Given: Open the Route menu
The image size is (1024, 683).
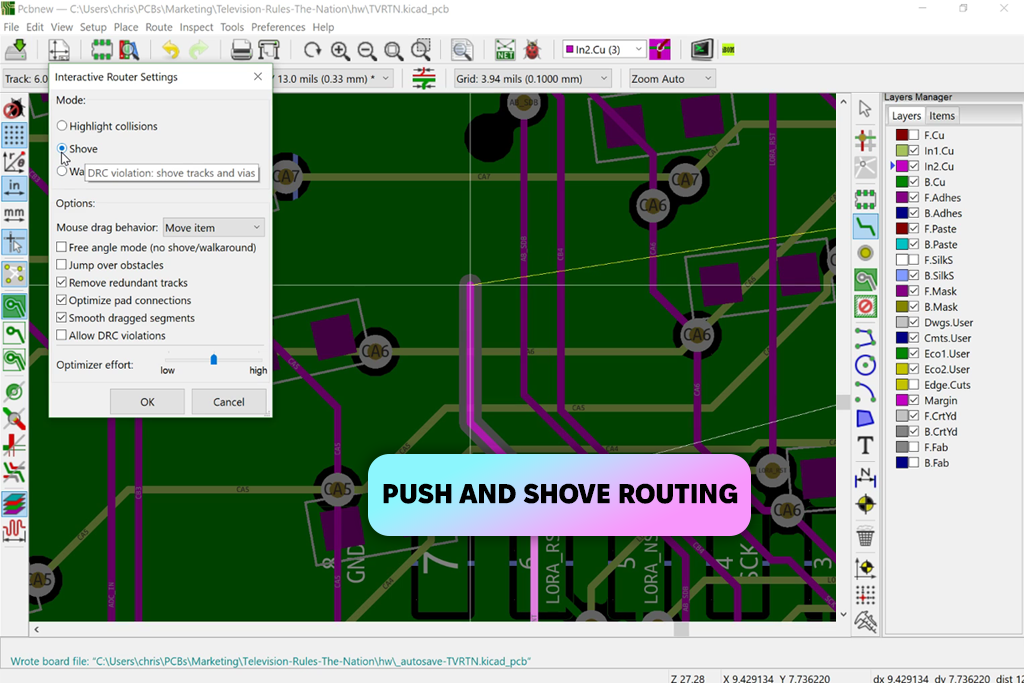Looking at the screenshot, I should 159,27.
